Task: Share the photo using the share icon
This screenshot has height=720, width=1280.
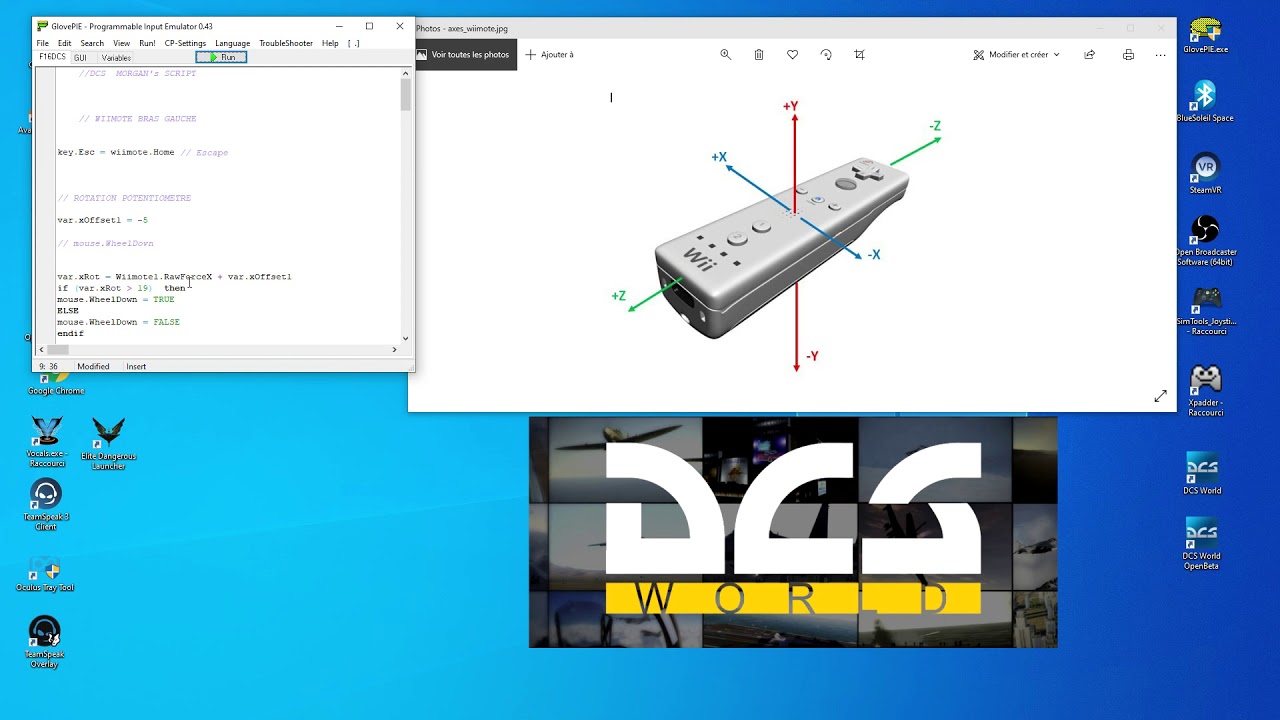Action: (x=1090, y=55)
